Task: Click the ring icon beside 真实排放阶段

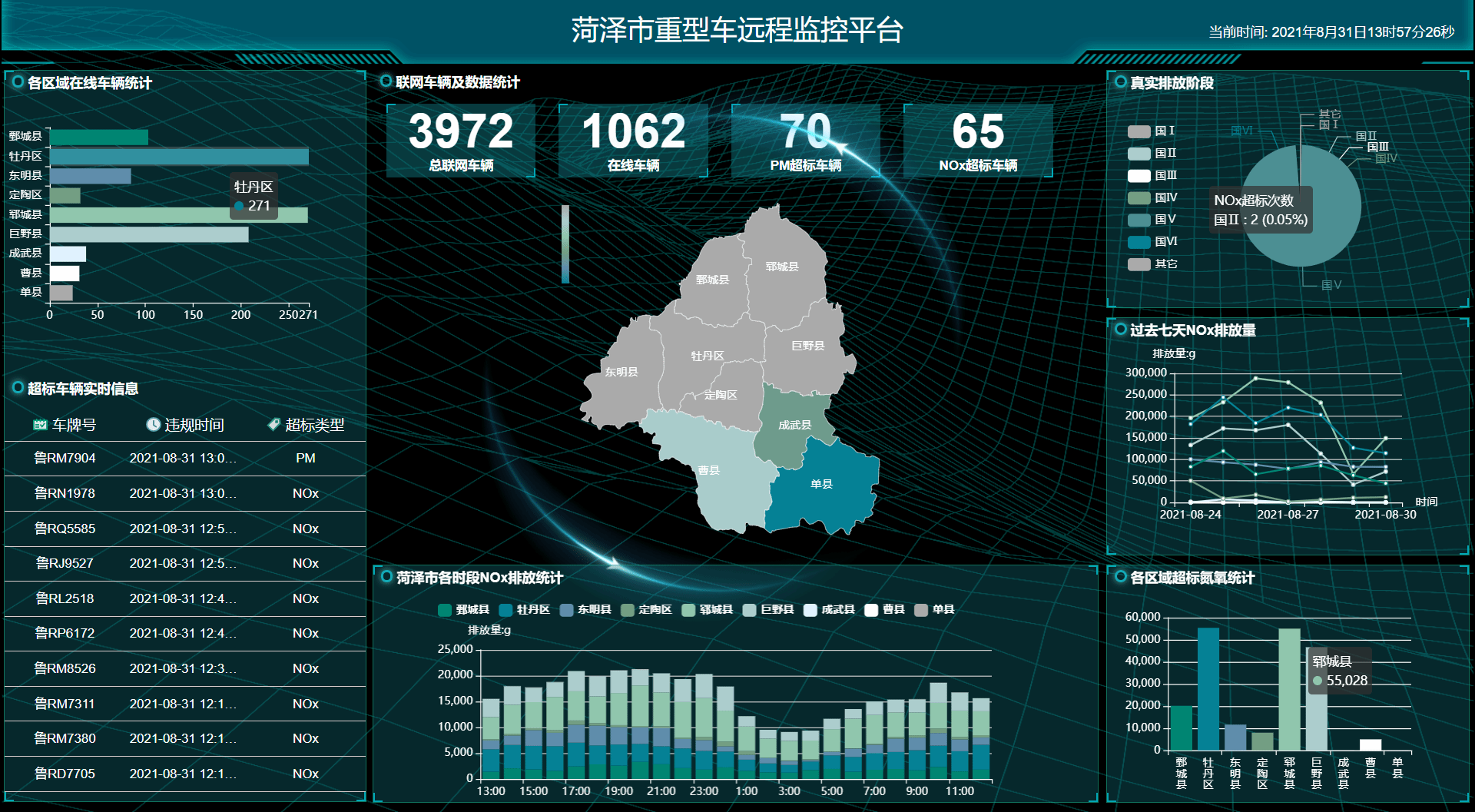Action: pos(1120,82)
